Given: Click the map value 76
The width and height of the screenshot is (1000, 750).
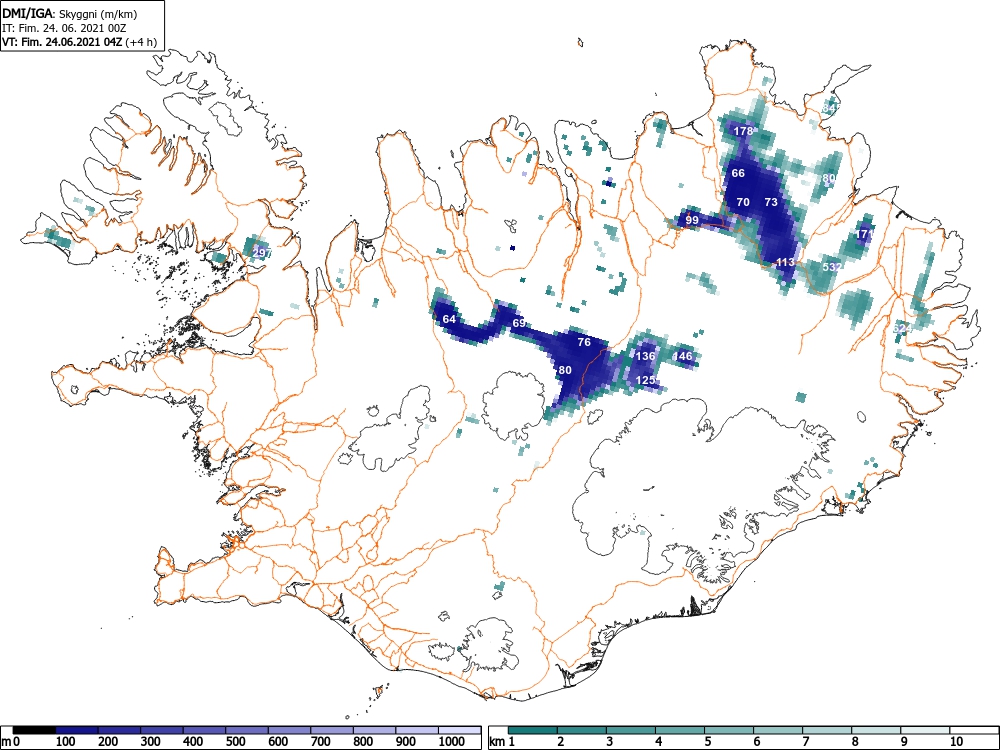Looking at the screenshot, I should (x=584, y=342).
